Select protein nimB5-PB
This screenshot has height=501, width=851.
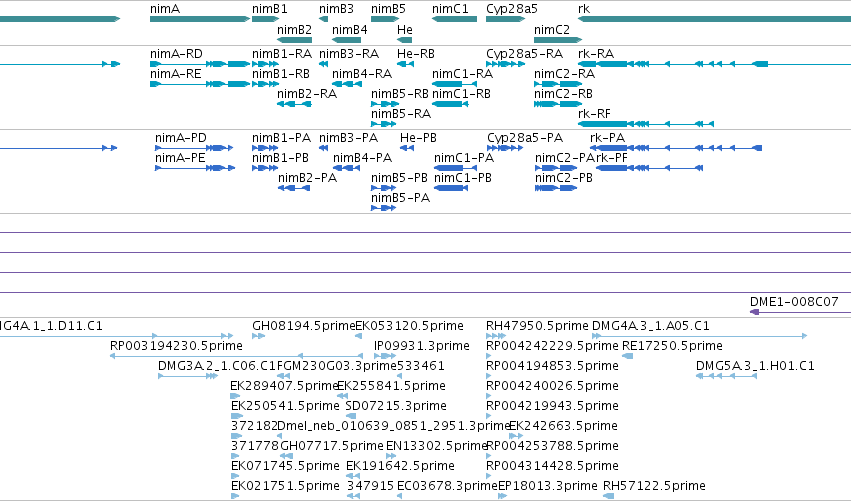(384, 188)
